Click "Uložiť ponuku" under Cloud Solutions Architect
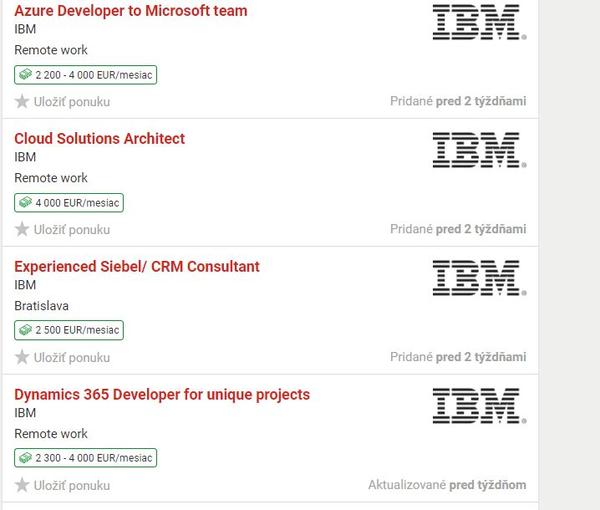Image resolution: width=600 pixels, height=510 pixels. pos(72,229)
